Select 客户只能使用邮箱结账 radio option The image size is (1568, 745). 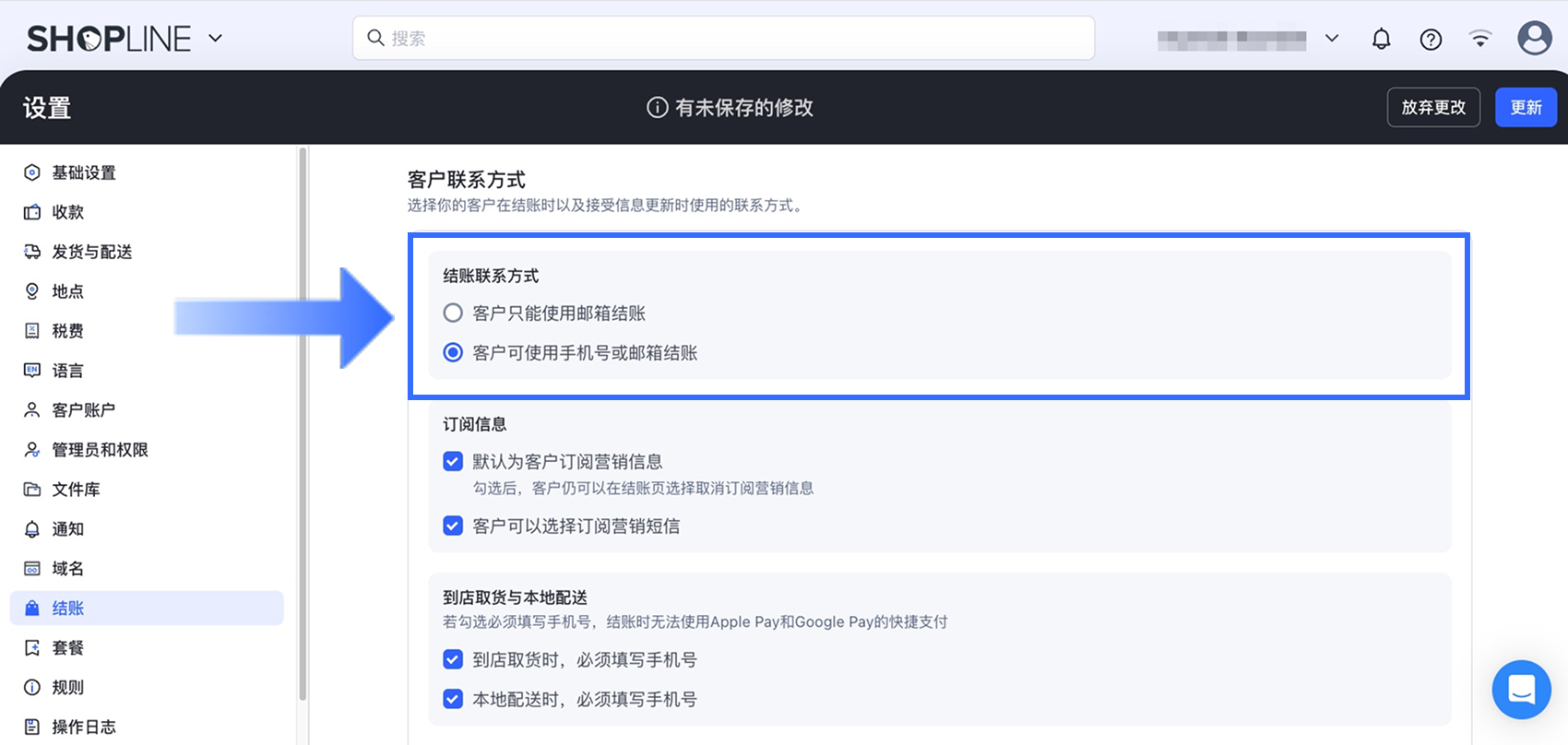coord(453,313)
